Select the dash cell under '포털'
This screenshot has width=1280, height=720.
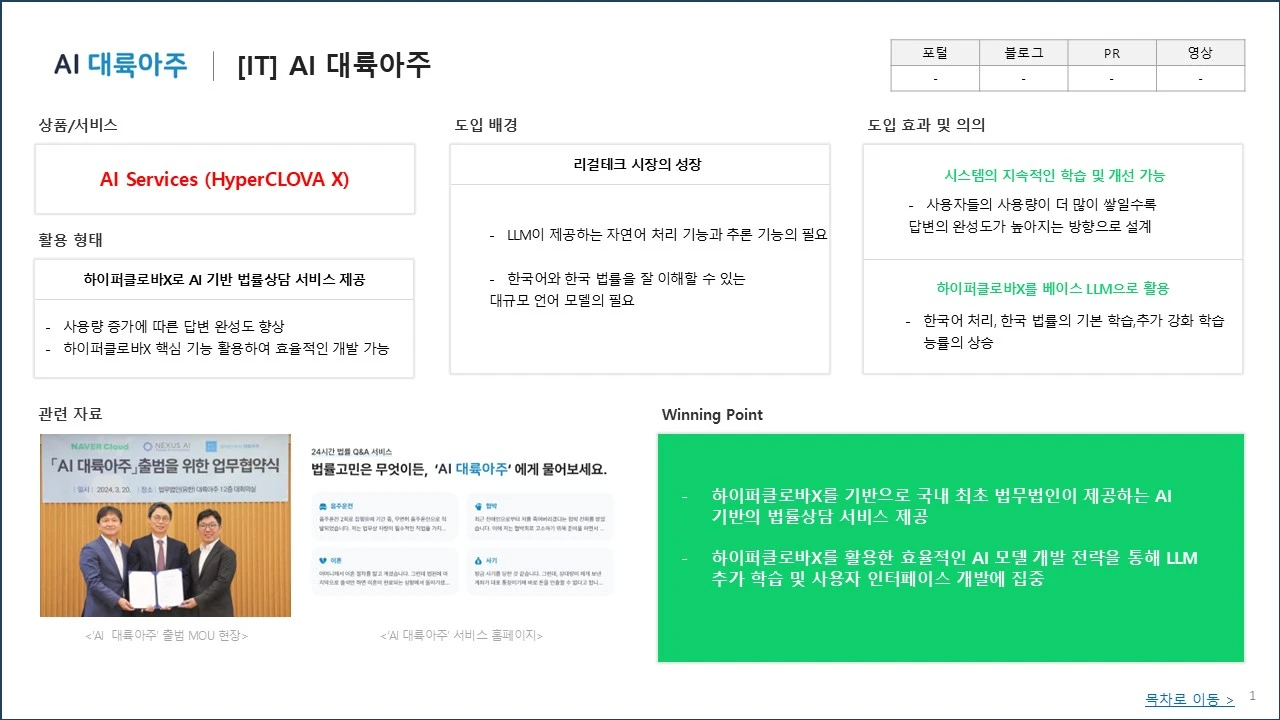(935, 79)
